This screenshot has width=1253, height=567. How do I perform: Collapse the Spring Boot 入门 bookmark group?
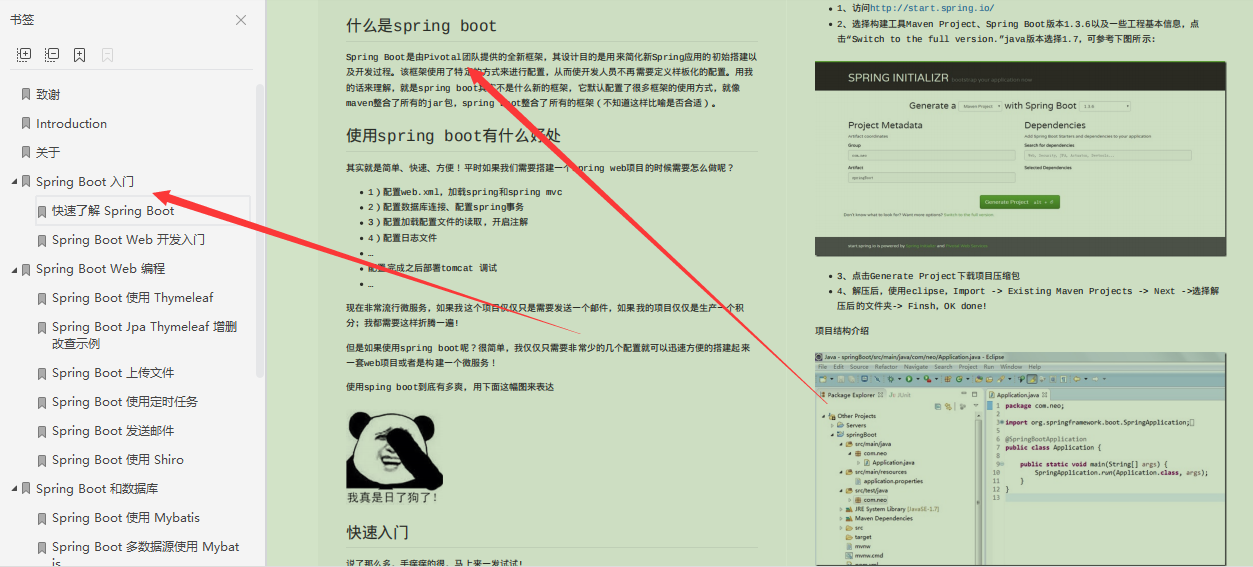point(14,182)
